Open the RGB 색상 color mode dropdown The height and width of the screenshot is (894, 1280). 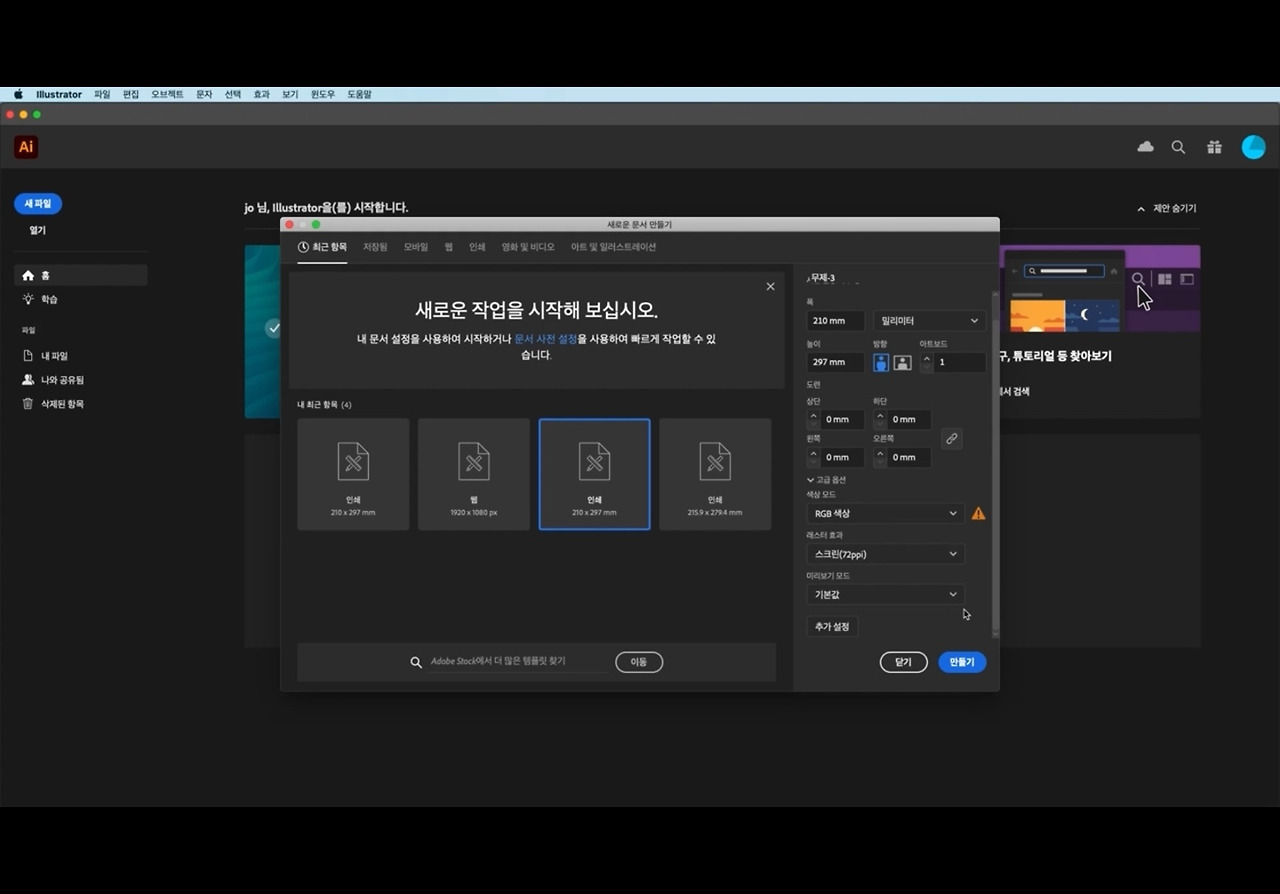(x=886, y=514)
